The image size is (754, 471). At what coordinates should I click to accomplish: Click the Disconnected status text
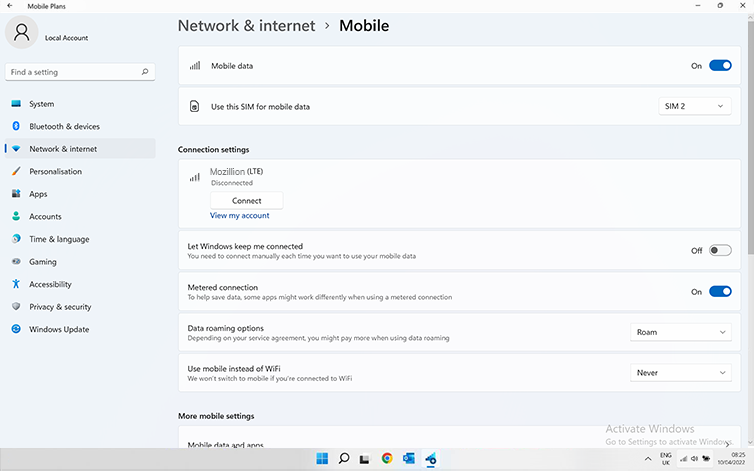pos(232,183)
